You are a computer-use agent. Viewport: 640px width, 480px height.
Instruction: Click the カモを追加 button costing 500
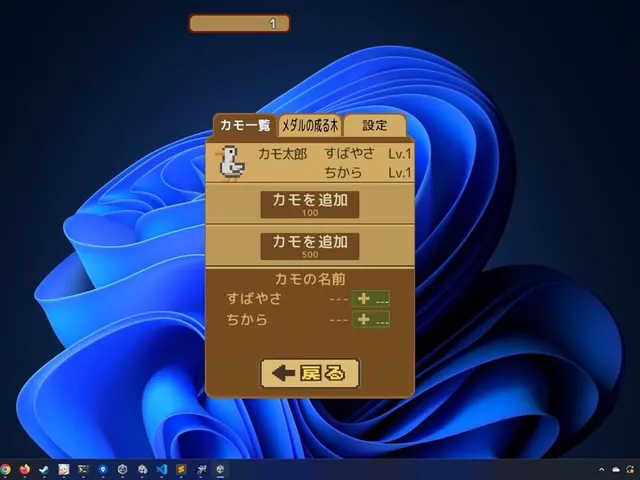coord(310,246)
